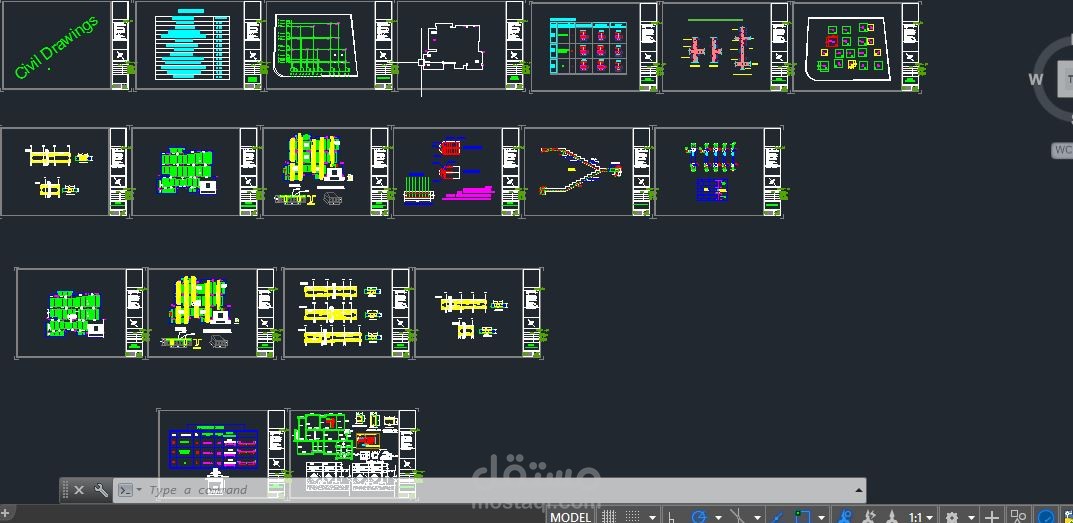Toggle drawing grid display
Screen dimensions: 1073x523
tap(609, 517)
